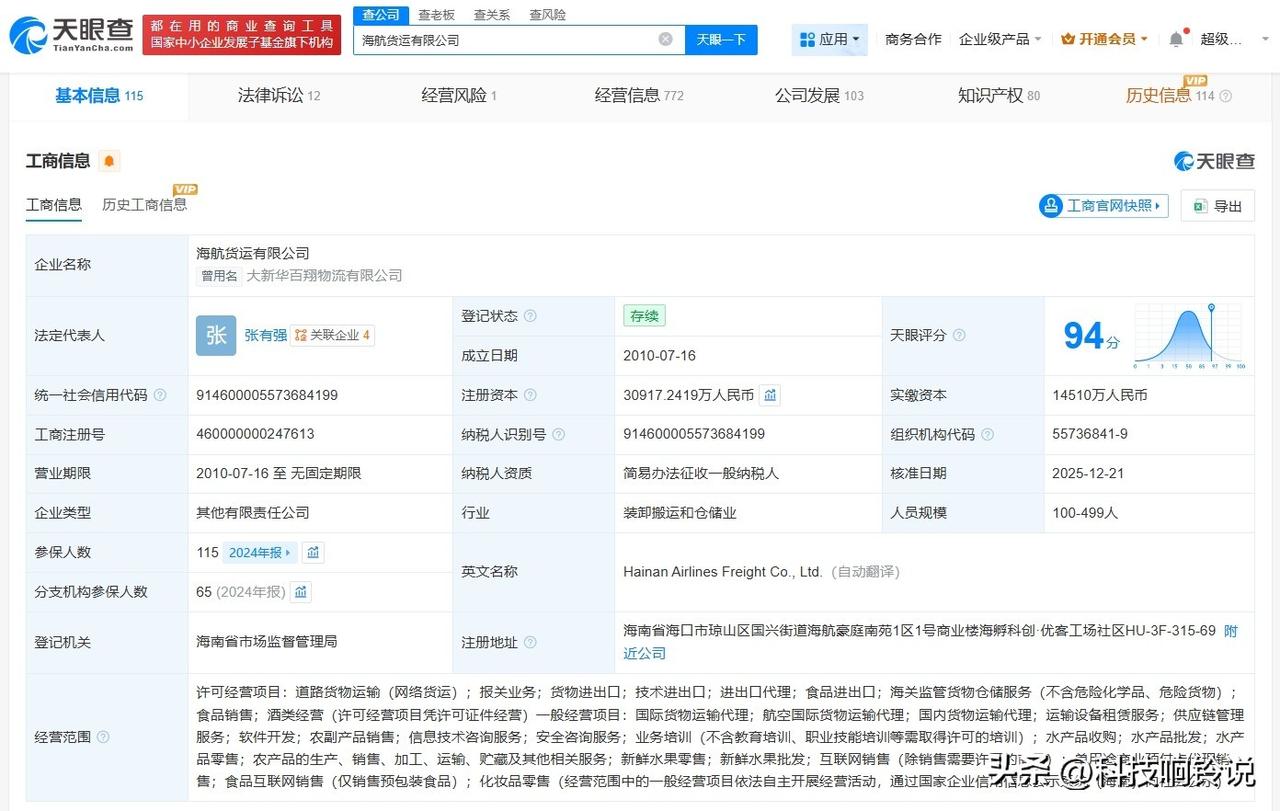Viewport: 1280px width, 811px height.
Task: Click help icon next to 统一社会信用代码
Action: pyautogui.click(x=160, y=395)
